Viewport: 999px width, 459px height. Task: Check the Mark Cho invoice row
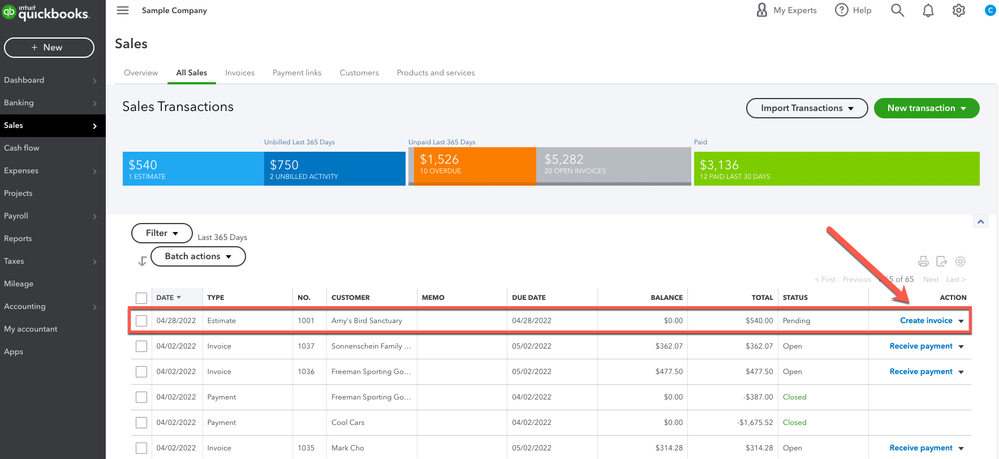(x=141, y=448)
